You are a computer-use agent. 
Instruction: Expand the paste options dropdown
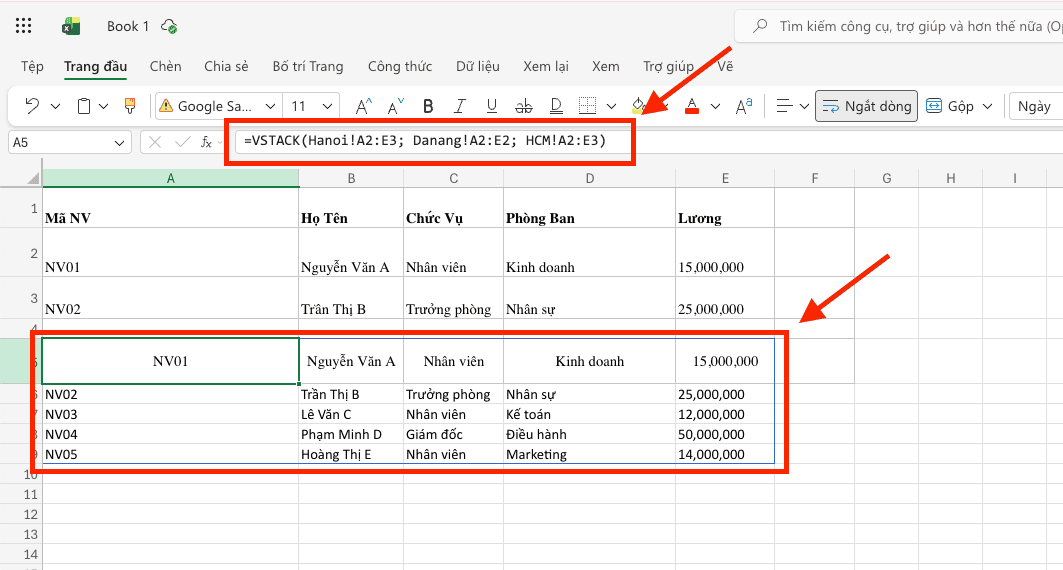point(103,106)
